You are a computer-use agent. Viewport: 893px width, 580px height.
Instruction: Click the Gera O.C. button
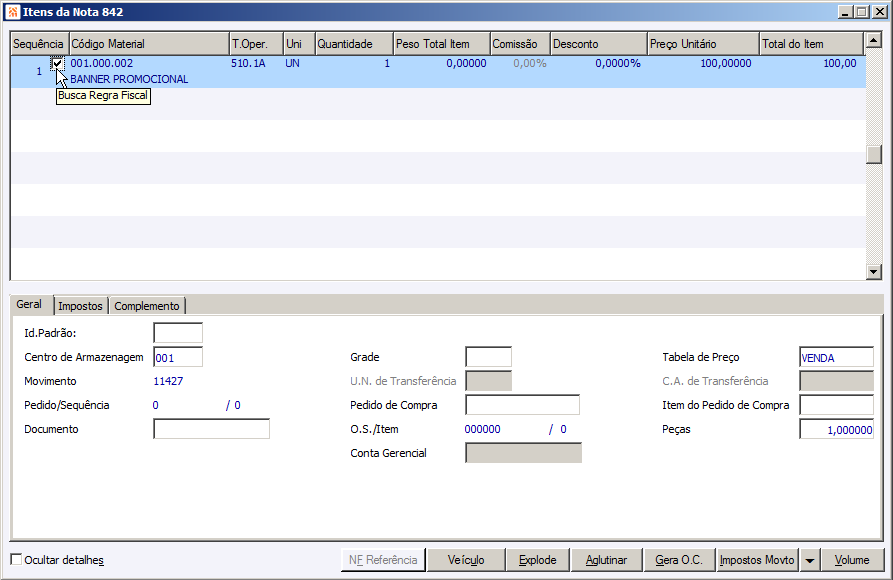(679, 560)
